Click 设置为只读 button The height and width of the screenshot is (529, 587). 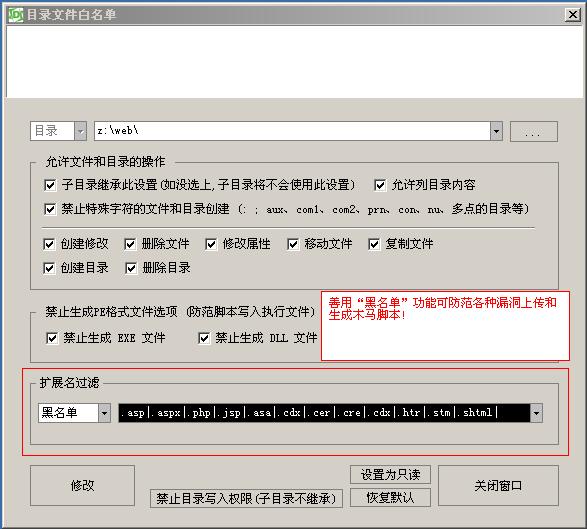click(x=390, y=475)
